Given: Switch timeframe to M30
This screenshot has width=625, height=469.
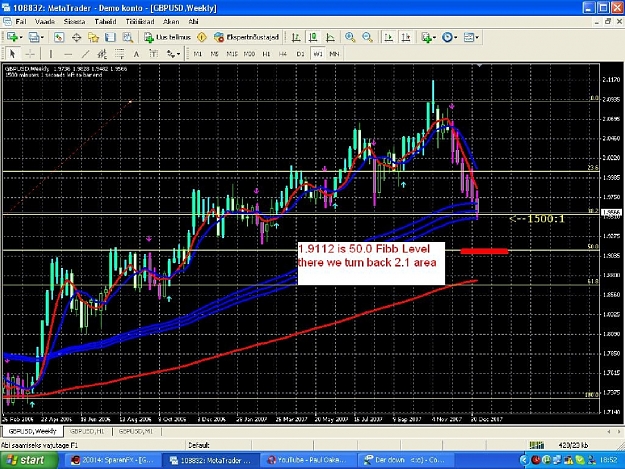Looking at the screenshot, I should [x=249, y=53].
